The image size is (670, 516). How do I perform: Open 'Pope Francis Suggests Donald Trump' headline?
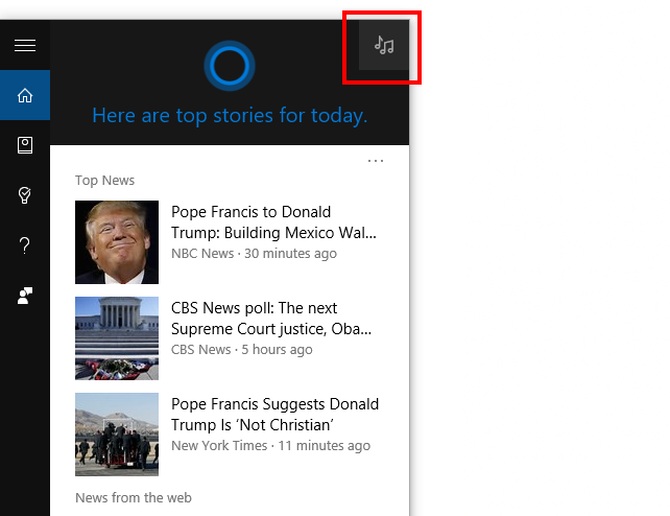coord(274,414)
